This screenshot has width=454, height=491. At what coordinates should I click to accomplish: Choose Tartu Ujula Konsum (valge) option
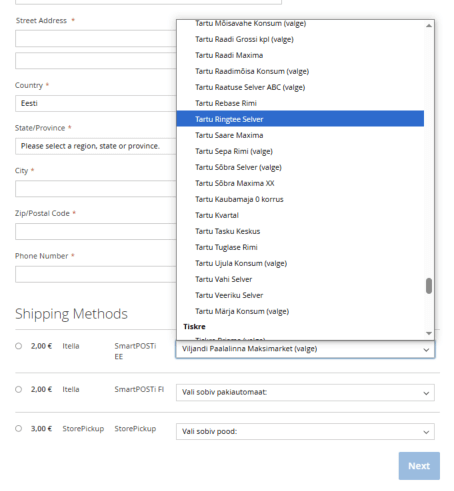[x=300, y=263]
